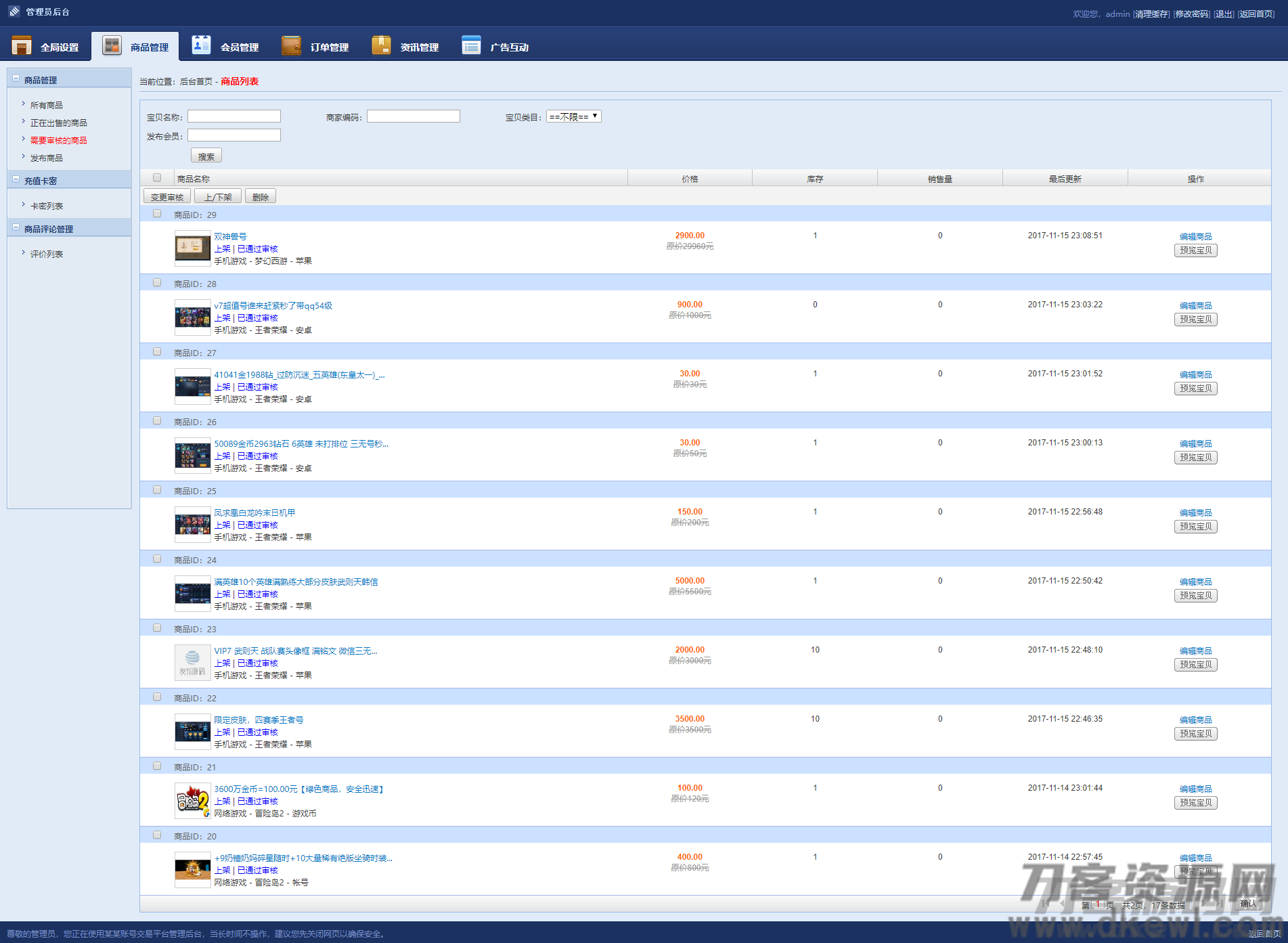1288x943 pixels.
Task: Click the admin backend logo icon
Action: point(14,12)
